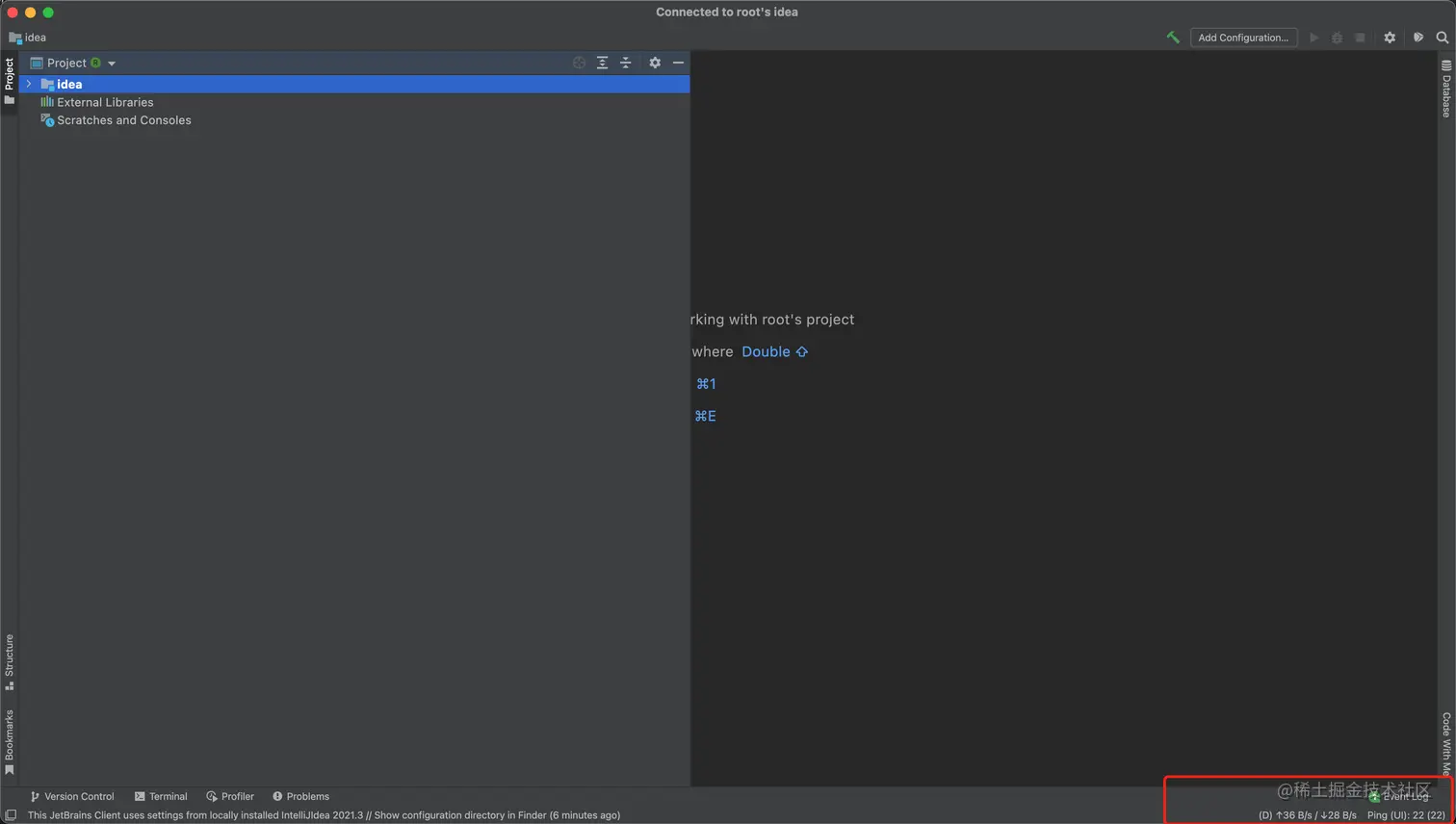The height and width of the screenshot is (824, 1456).
Task: Open the Add Configuration dropdown
Action: [1243, 38]
